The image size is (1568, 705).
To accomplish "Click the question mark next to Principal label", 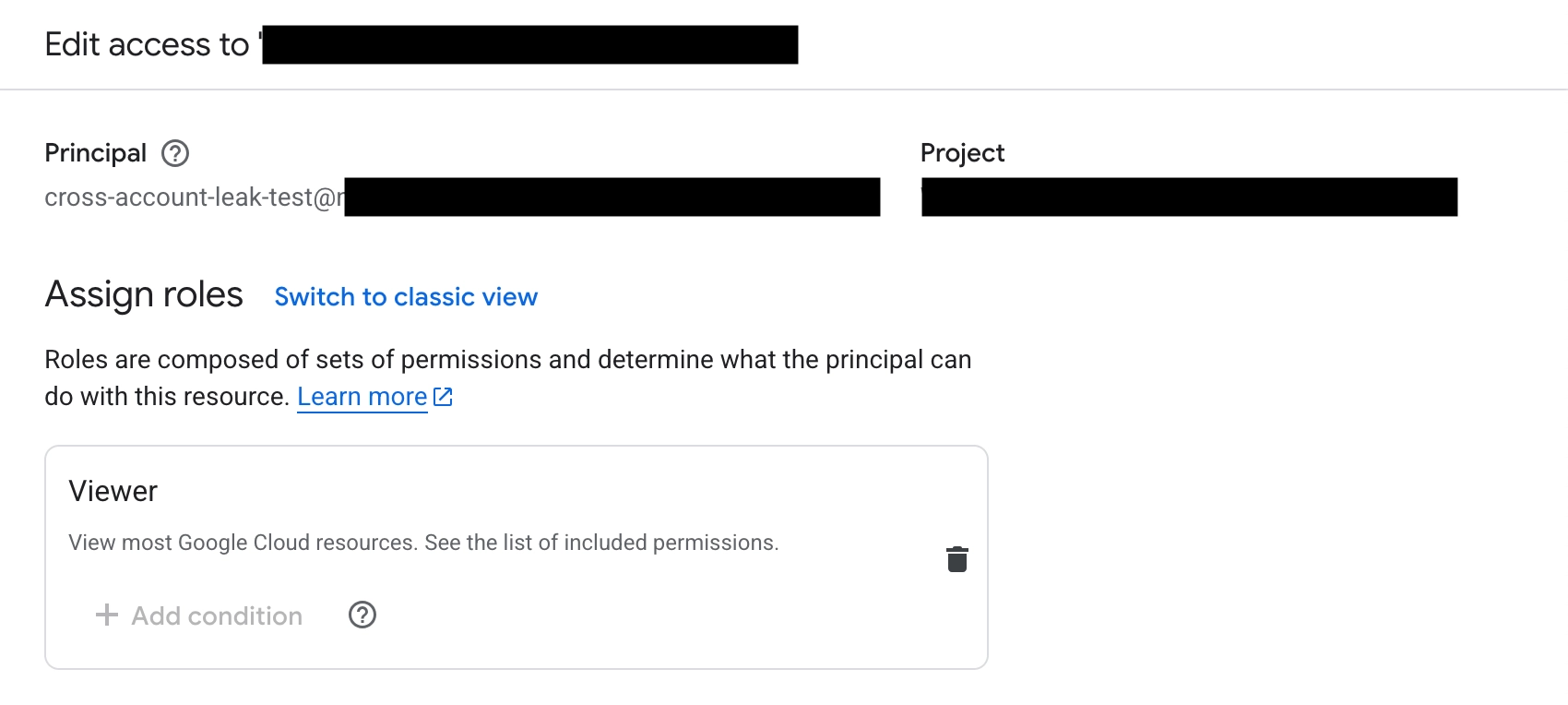I will tap(175, 153).
